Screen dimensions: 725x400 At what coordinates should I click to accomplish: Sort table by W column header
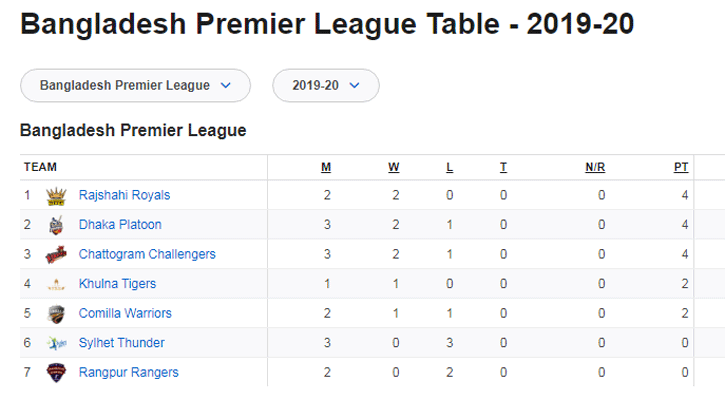393,167
